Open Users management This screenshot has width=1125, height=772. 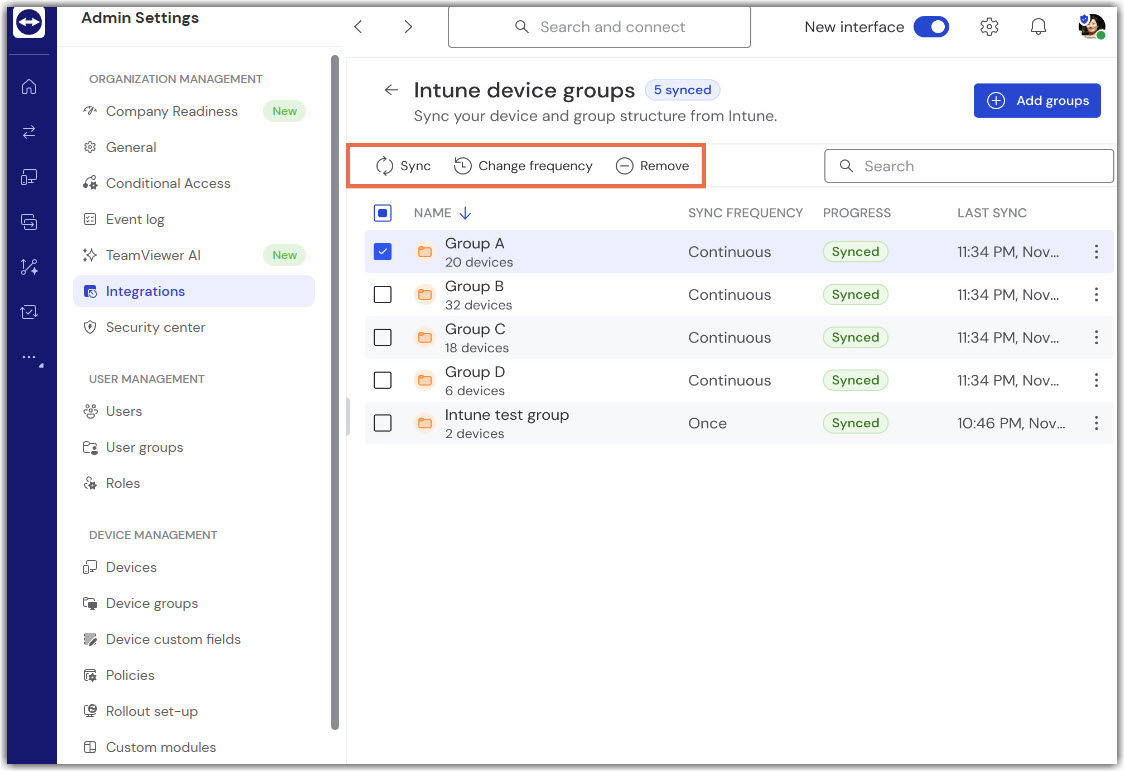(x=194, y=411)
